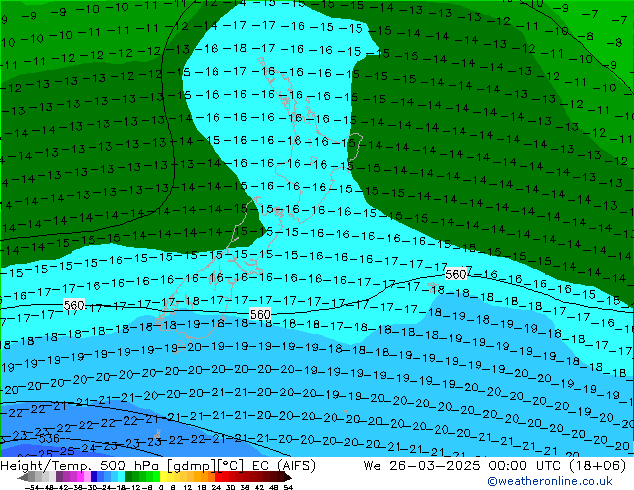This screenshot has height=490, width=634.
Task: Click the "560" label beside the "-17" values near the left map edge
Action: pos(74,305)
